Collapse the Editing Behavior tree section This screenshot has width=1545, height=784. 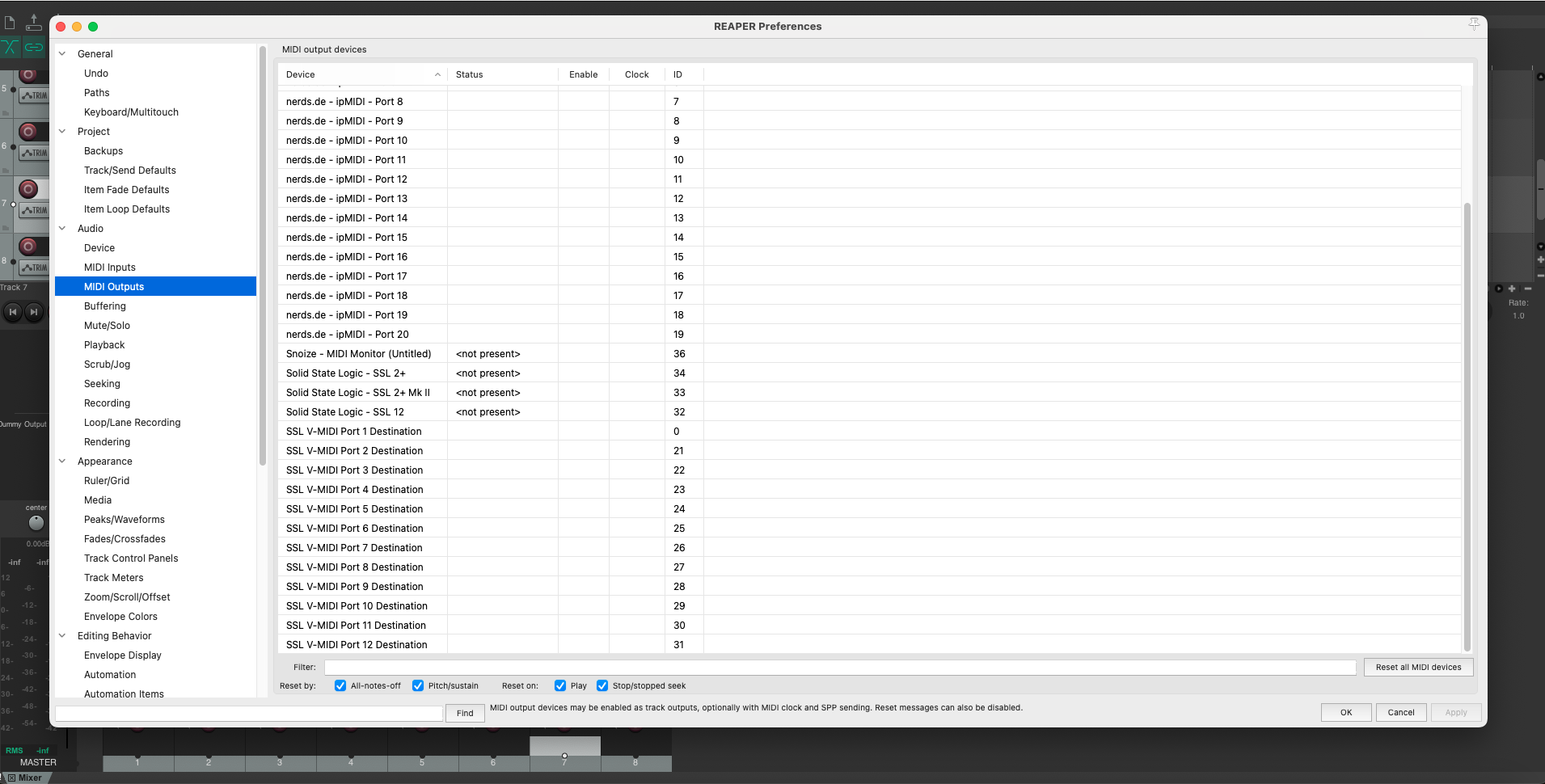click(x=62, y=635)
